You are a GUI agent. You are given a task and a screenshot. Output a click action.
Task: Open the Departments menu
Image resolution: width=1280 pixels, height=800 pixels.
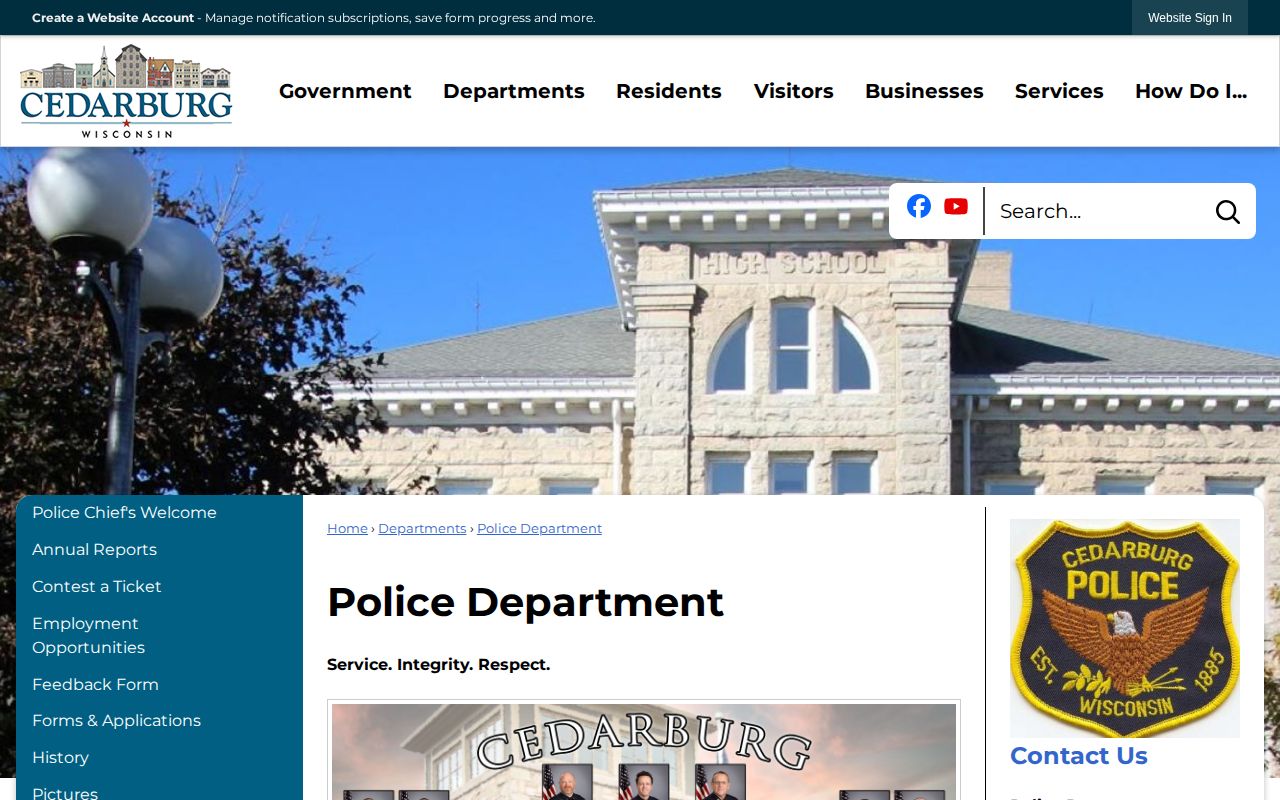[x=514, y=91]
